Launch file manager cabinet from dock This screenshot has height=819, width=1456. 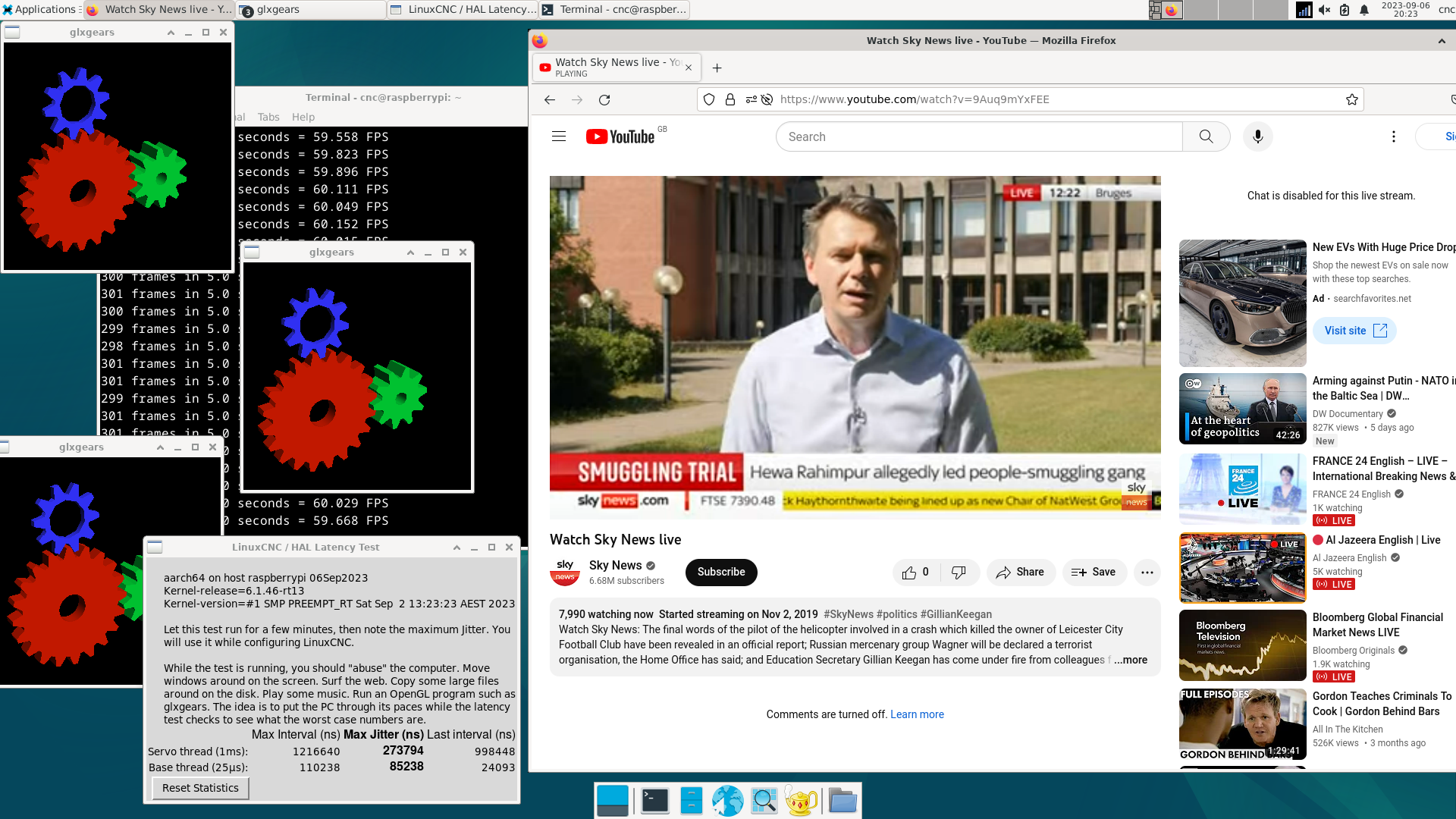click(x=691, y=801)
